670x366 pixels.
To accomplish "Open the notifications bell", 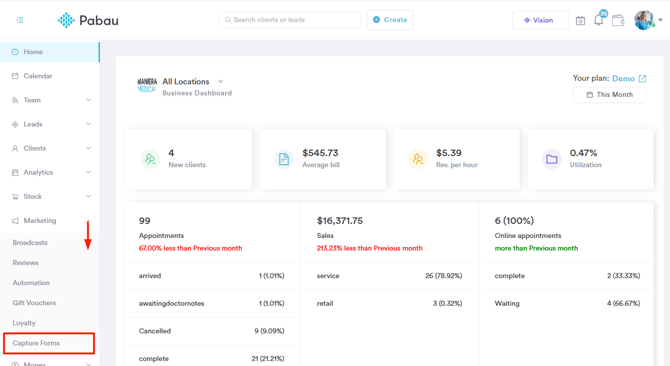I will [x=599, y=20].
